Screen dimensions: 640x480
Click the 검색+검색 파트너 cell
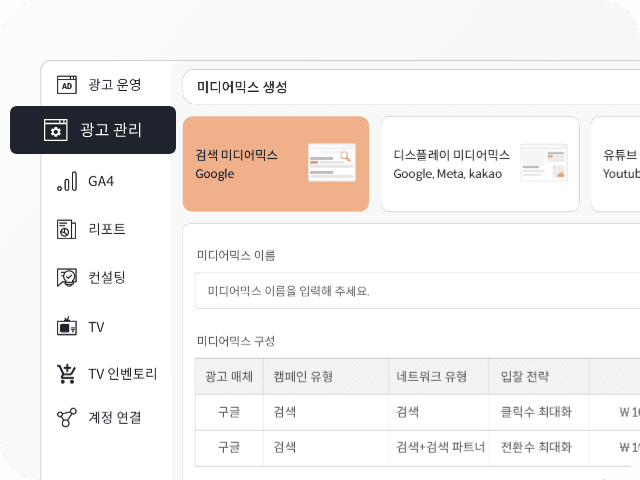(440, 447)
